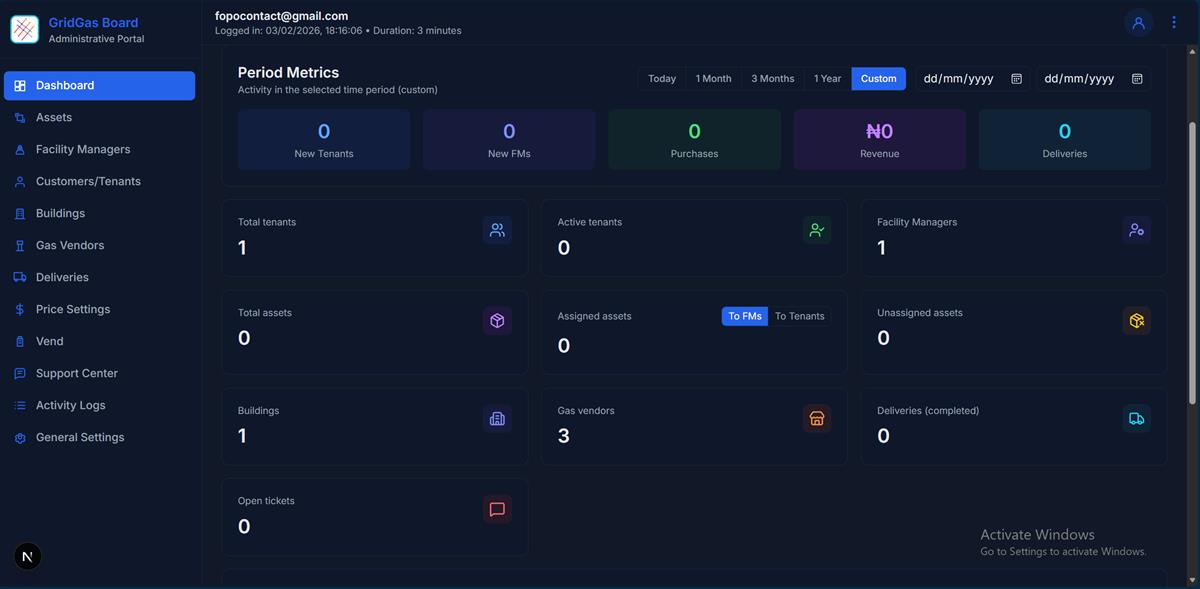
Task: Click the General Settings gear icon
Action: pos(20,438)
